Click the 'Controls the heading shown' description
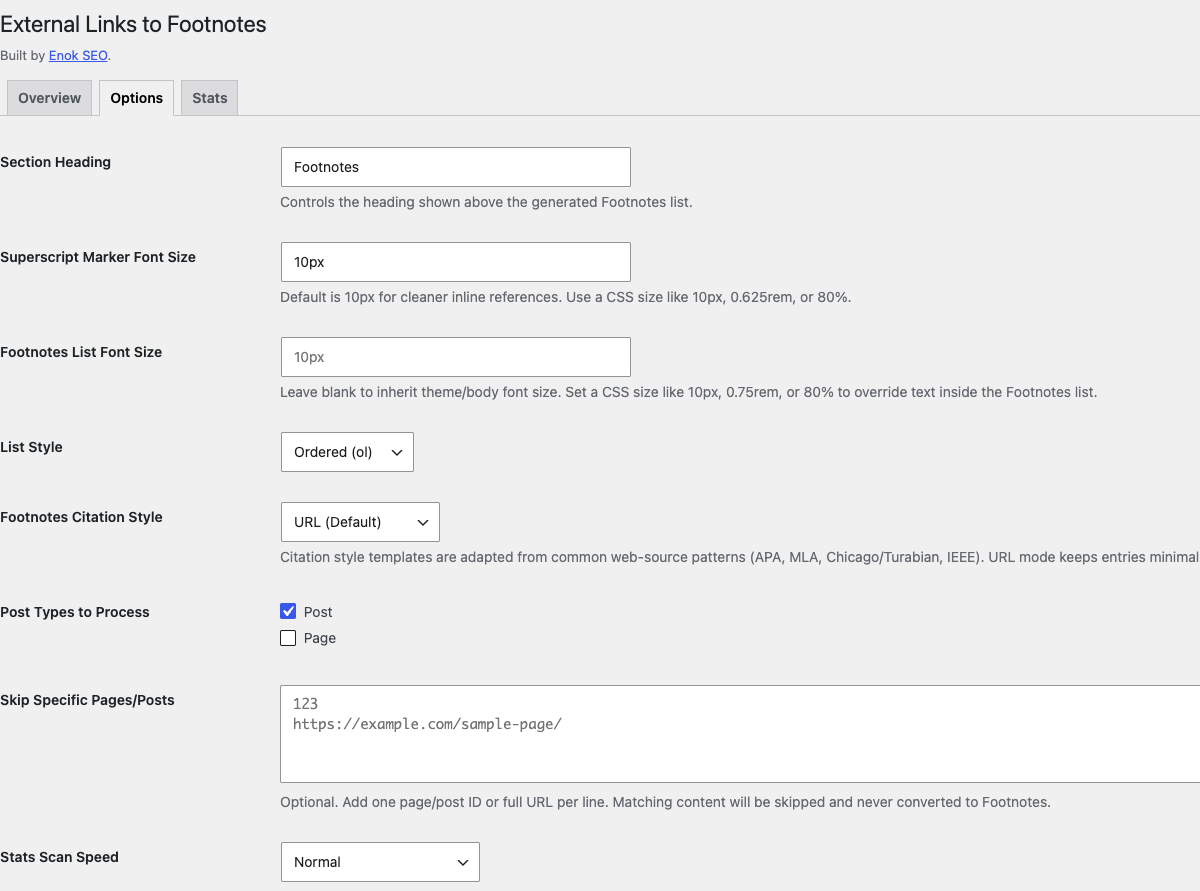The height and width of the screenshot is (891, 1200). (x=486, y=202)
